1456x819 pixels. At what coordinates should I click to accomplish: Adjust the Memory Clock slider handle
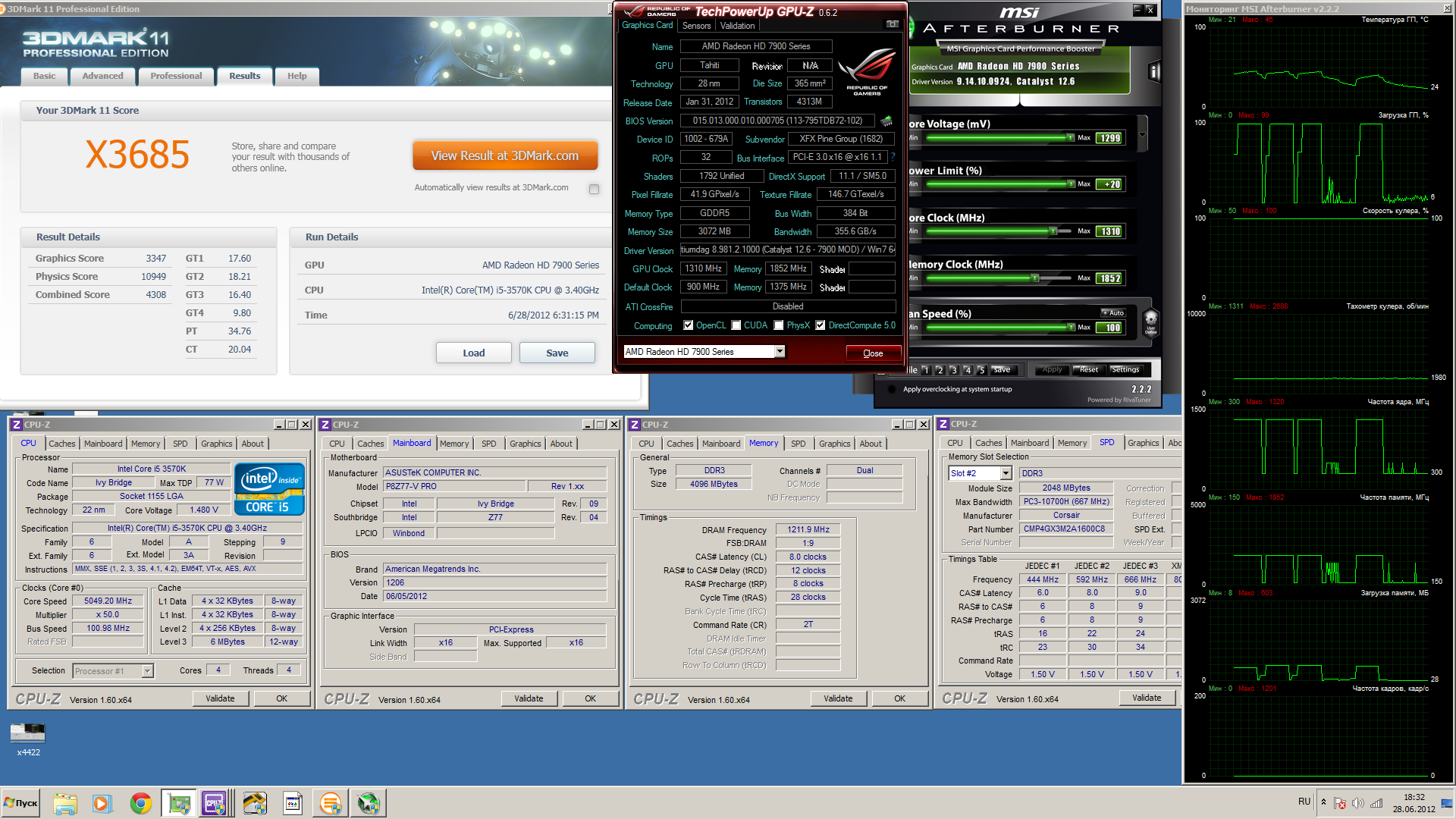coord(1034,278)
